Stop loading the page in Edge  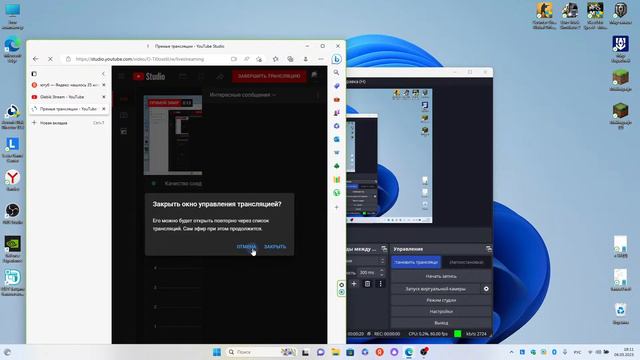tap(50, 59)
